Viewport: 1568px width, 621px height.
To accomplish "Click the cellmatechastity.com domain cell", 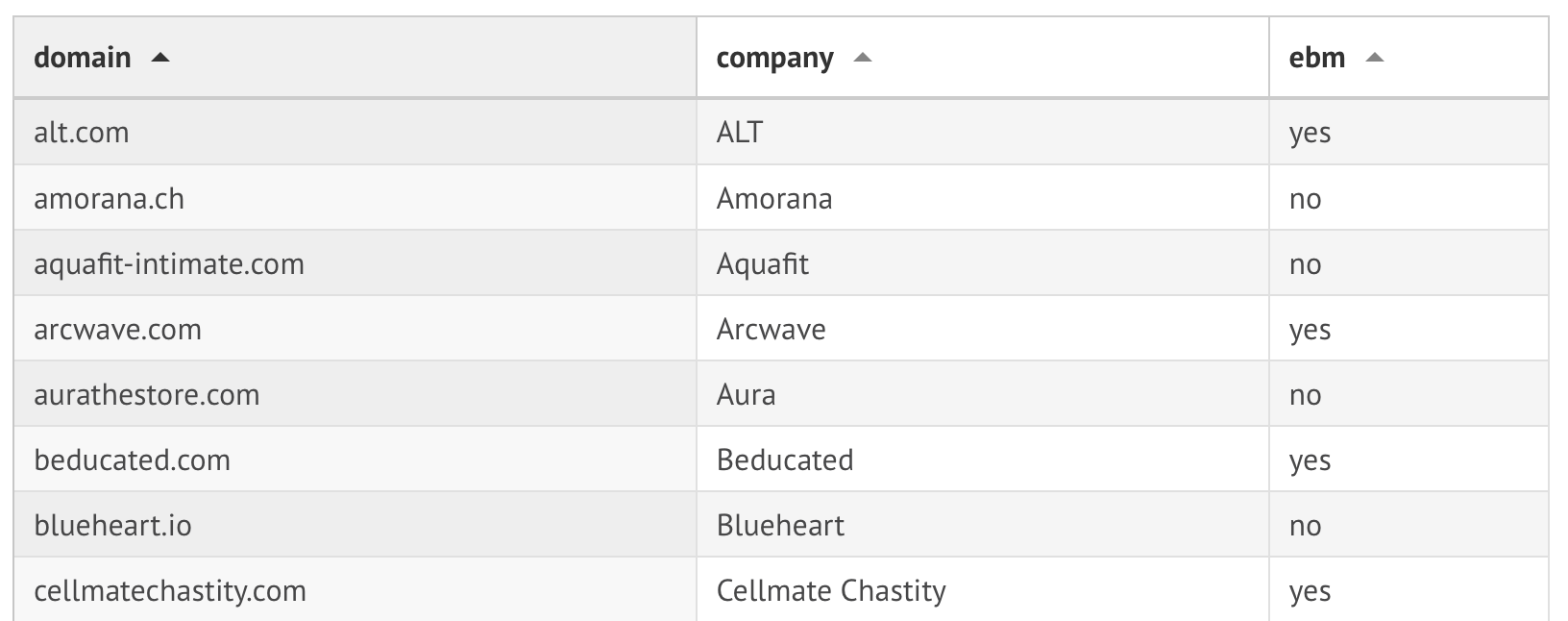I will (x=170, y=590).
